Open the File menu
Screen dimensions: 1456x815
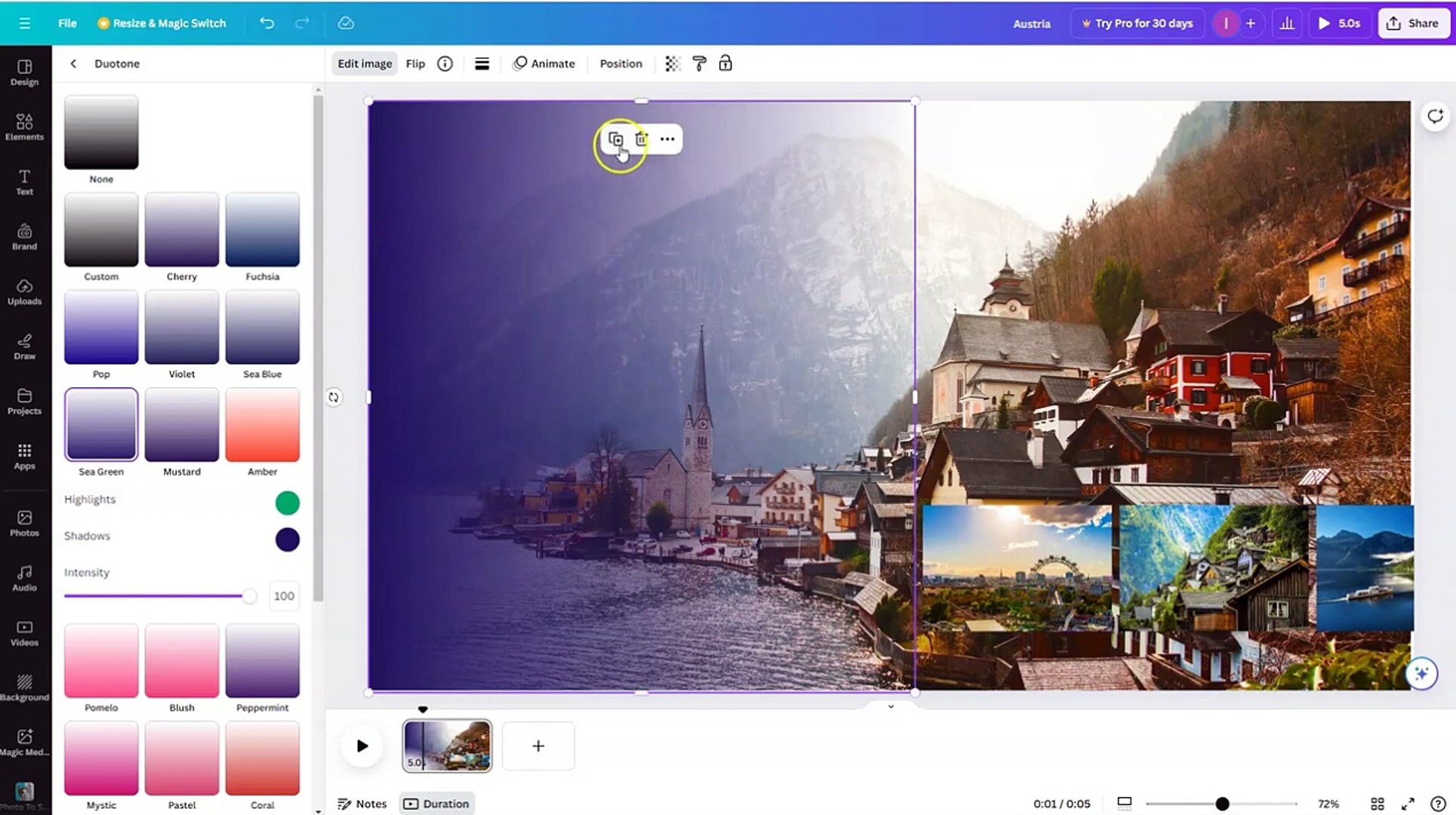point(66,23)
